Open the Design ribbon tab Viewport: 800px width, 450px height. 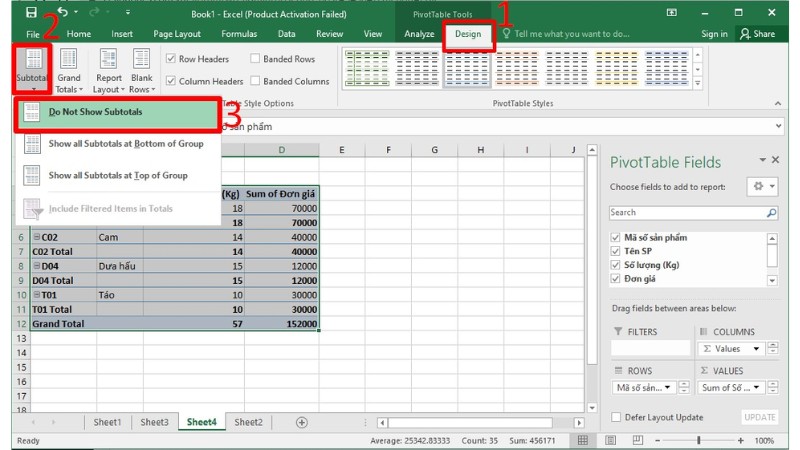pyautogui.click(x=467, y=33)
